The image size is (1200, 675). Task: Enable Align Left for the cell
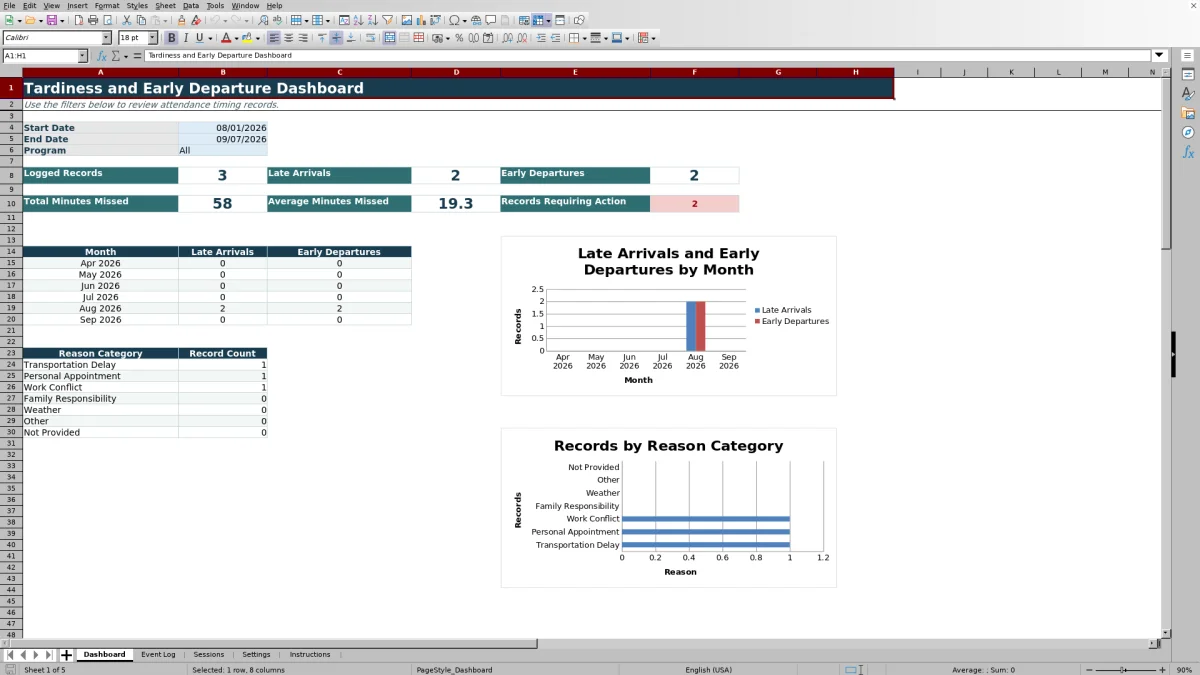tap(274, 38)
